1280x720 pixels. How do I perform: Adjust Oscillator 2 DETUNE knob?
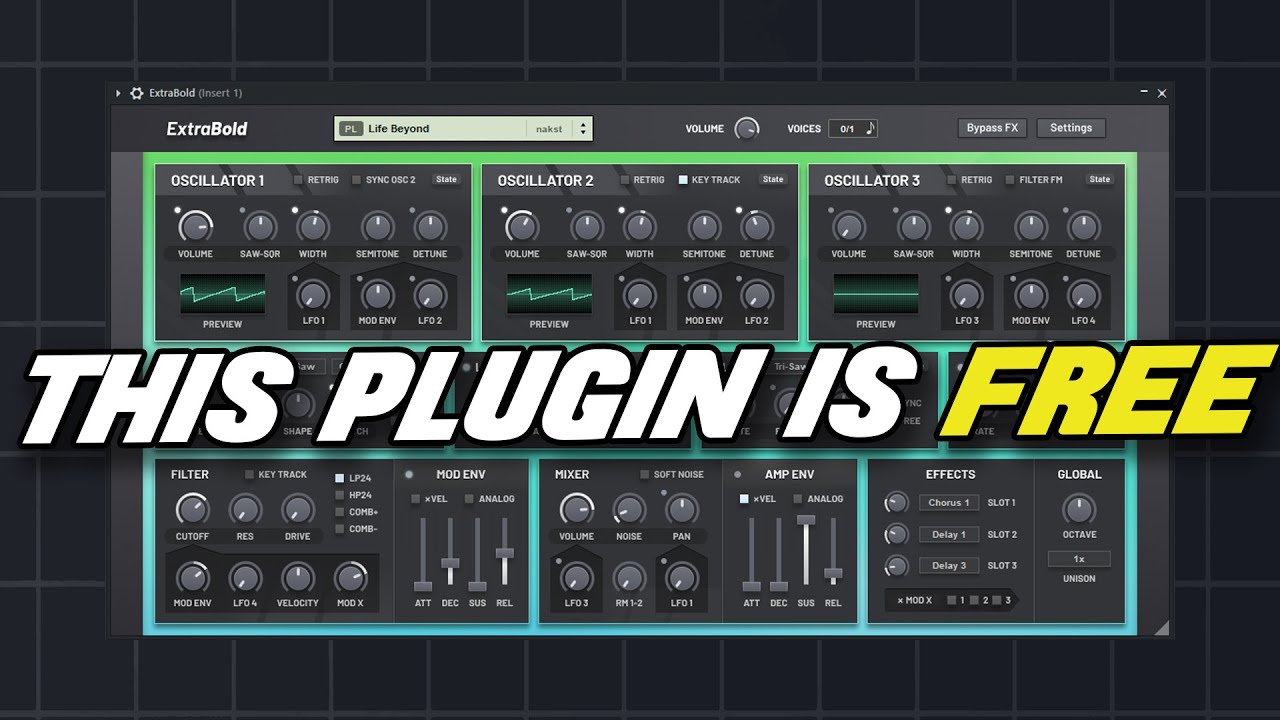(x=757, y=227)
